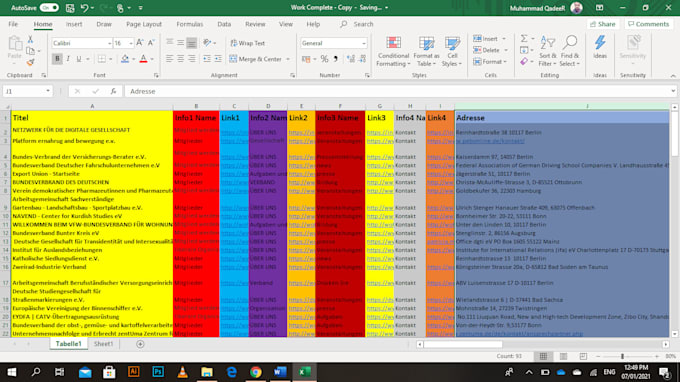Open the Font name dropdown showing Calibri
Viewport: 680px width, 382px height.
[x=109, y=43]
